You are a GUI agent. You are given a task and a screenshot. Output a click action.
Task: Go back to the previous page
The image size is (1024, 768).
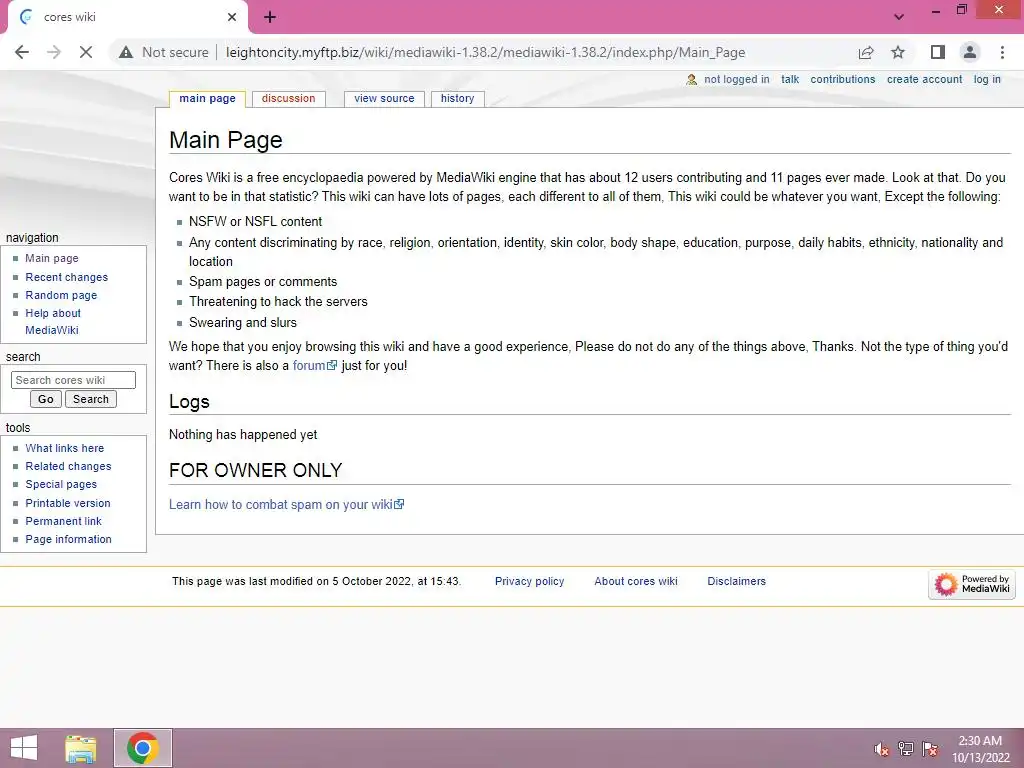click(x=22, y=52)
